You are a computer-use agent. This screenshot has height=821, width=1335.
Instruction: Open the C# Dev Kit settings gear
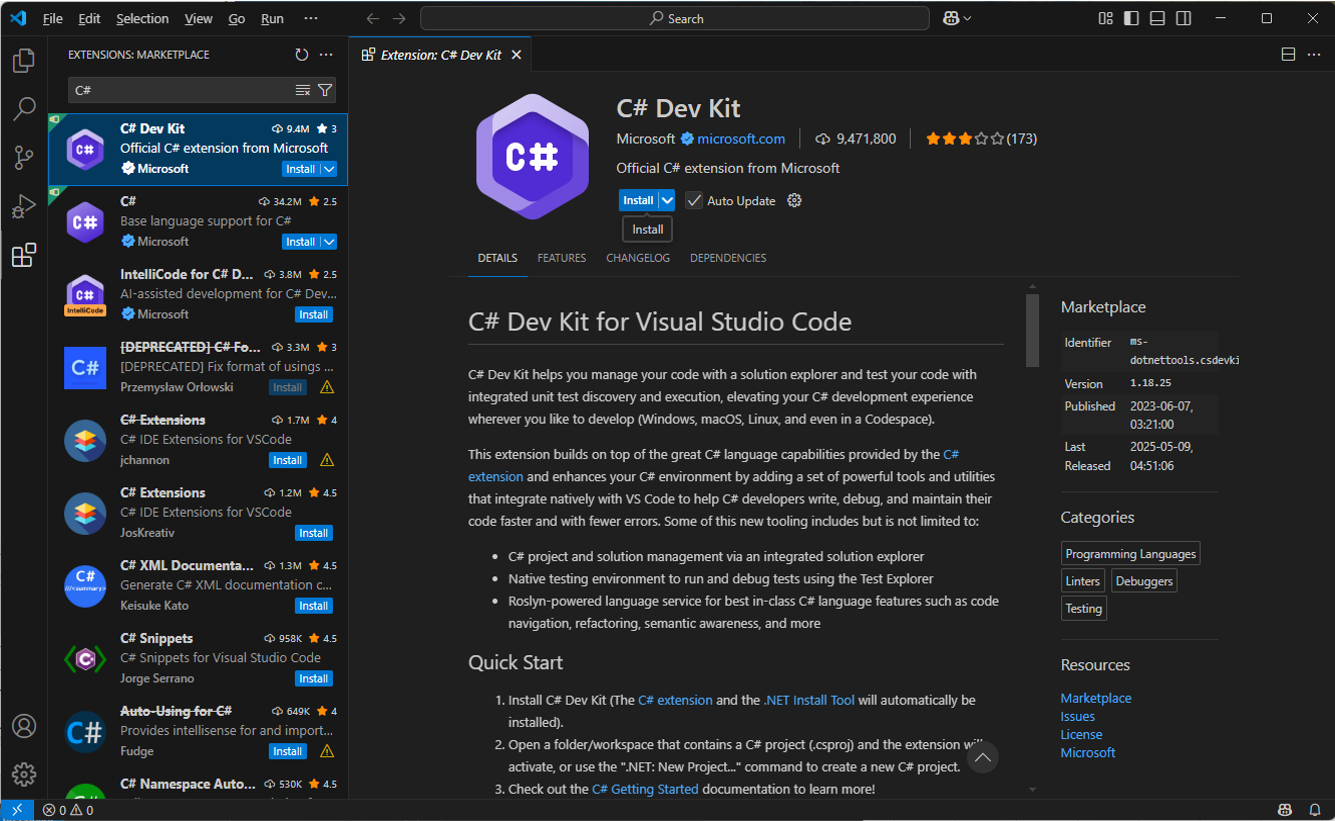(794, 200)
